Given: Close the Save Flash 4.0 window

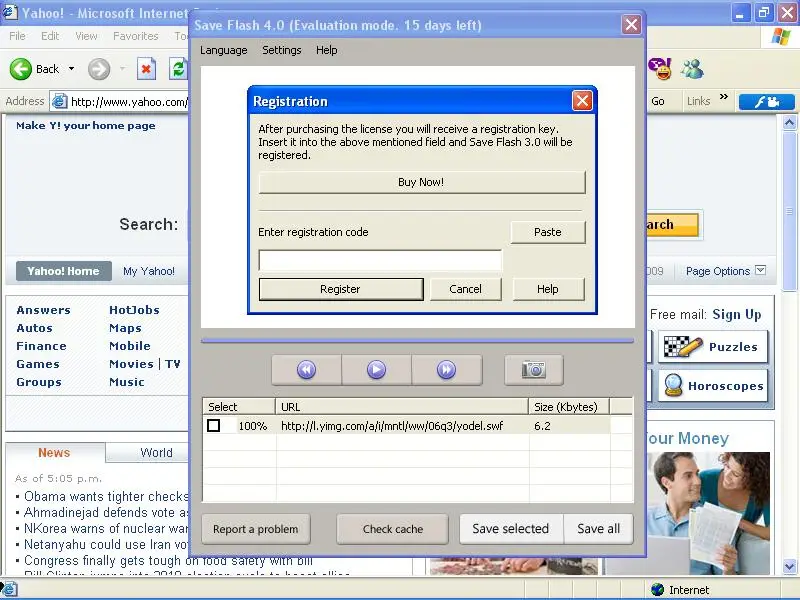Looking at the screenshot, I should (x=631, y=24).
